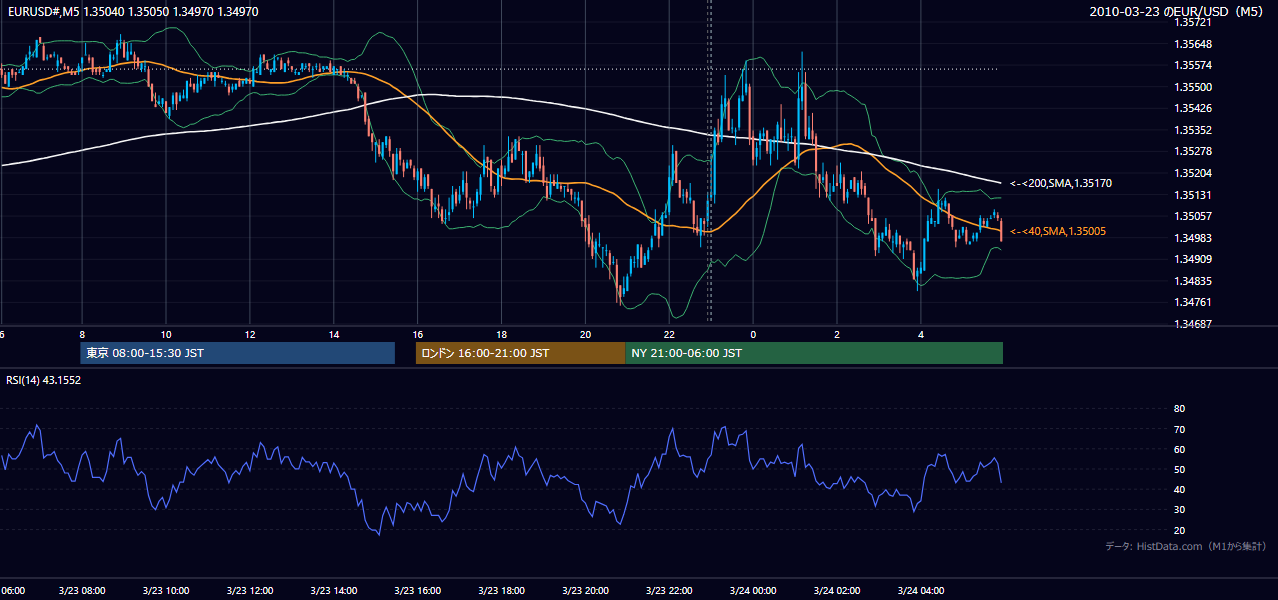This screenshot has width=1278, height=600.
Task: Click the RSI 80 level label
Action: [1179, 409]
